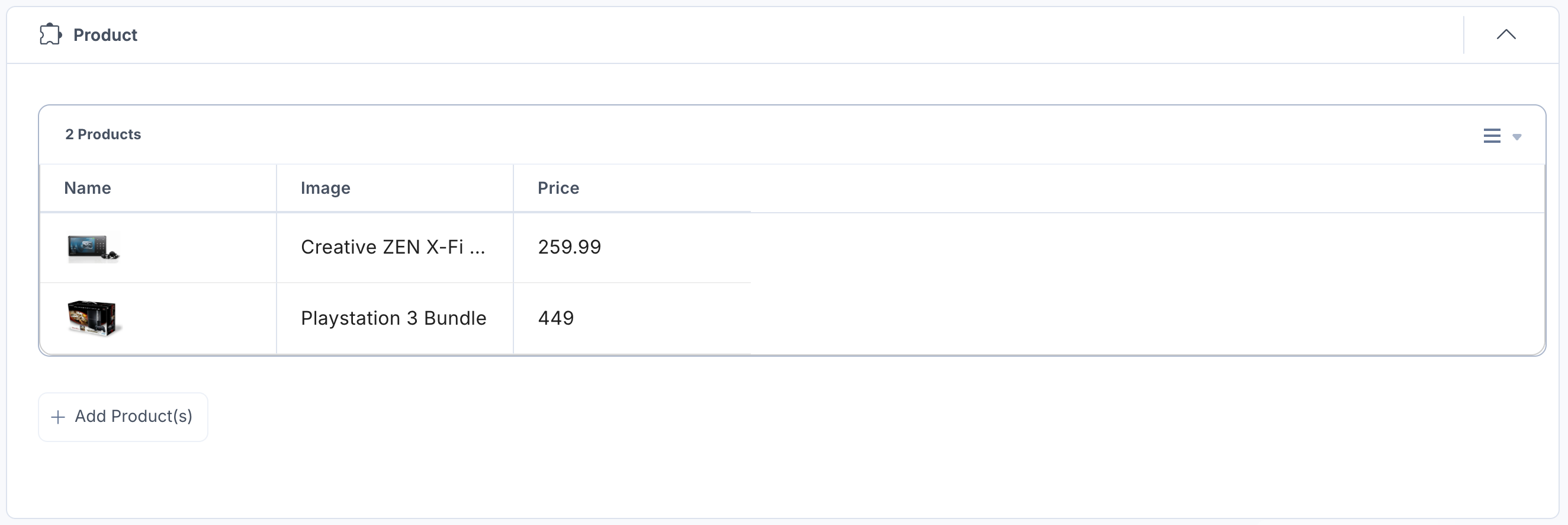Click the 259.99 price cell
This screenshot has width=1568, height=525.
pos(569,247)
